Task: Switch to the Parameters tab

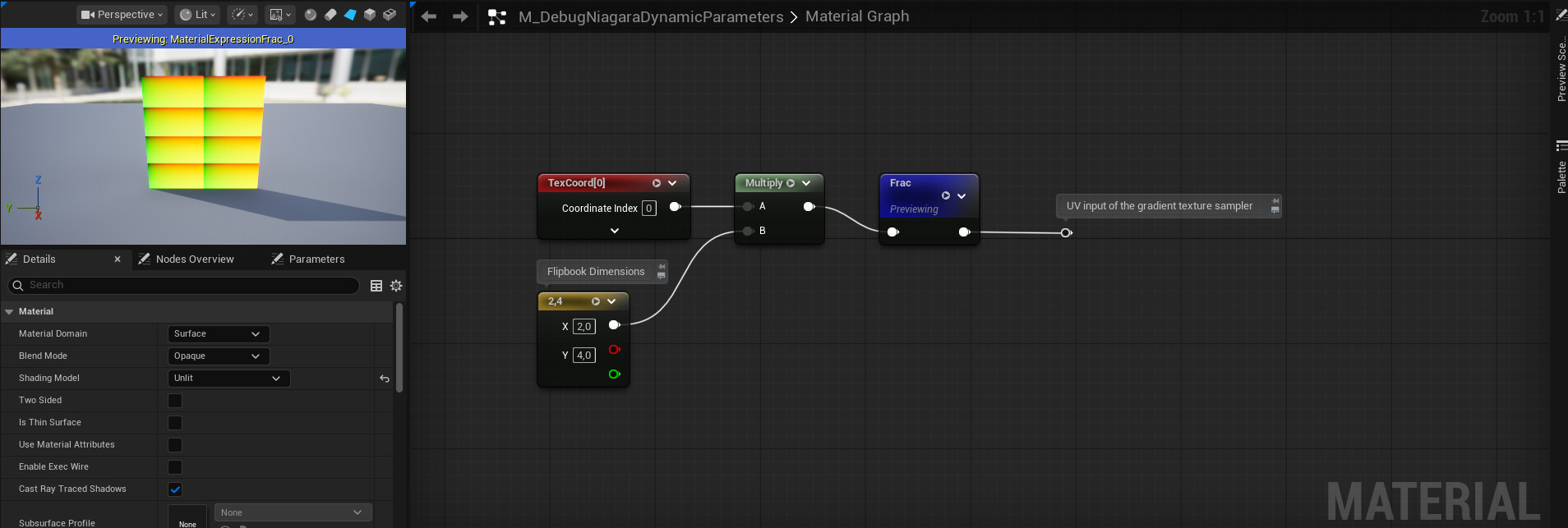Action: coord(316,259)
